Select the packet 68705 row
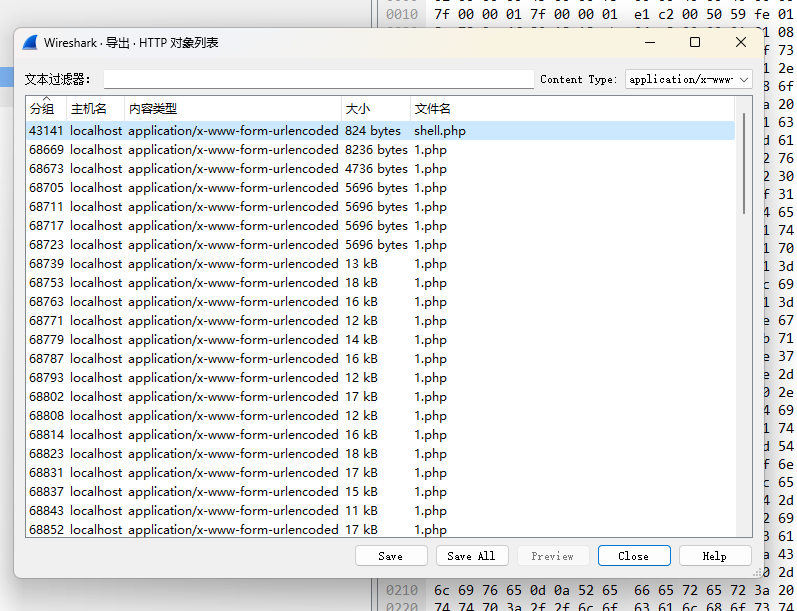Image resolution: width=797 pixels, height=611 pixels. point(380,188)
